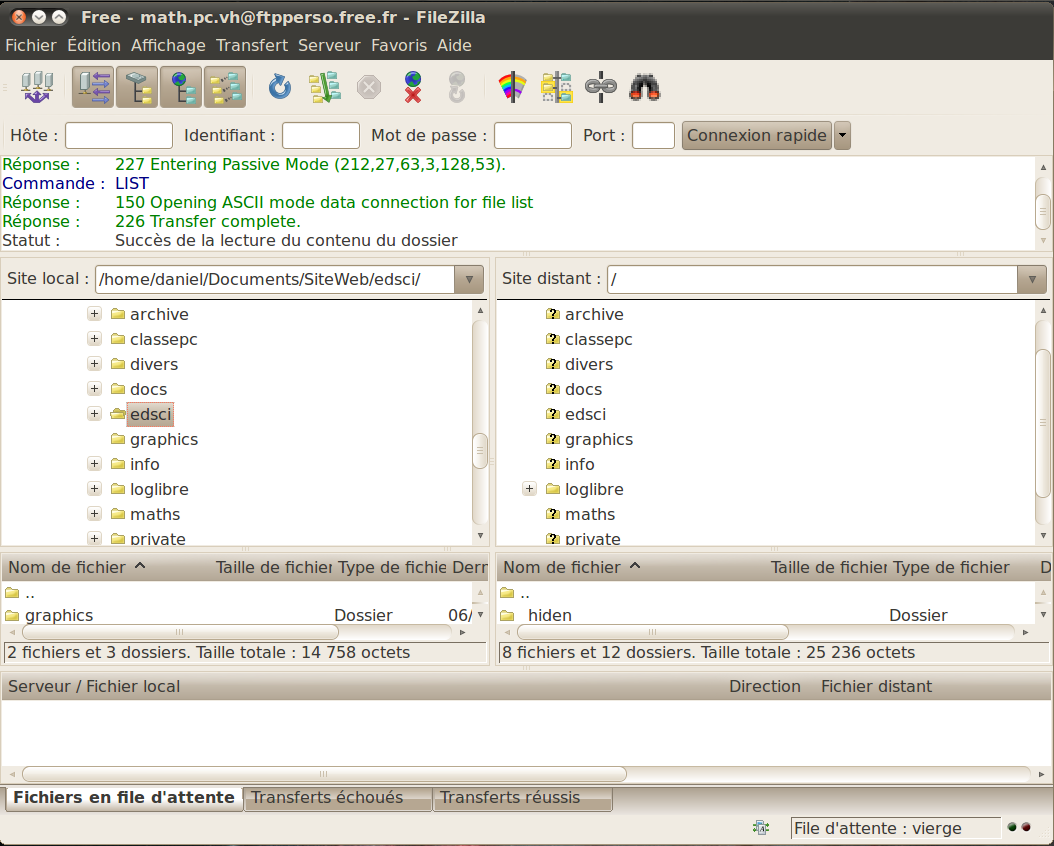Toggle the transfer queue display
This screenshot has width=1054, height=846.
click(x=225, y=88)
